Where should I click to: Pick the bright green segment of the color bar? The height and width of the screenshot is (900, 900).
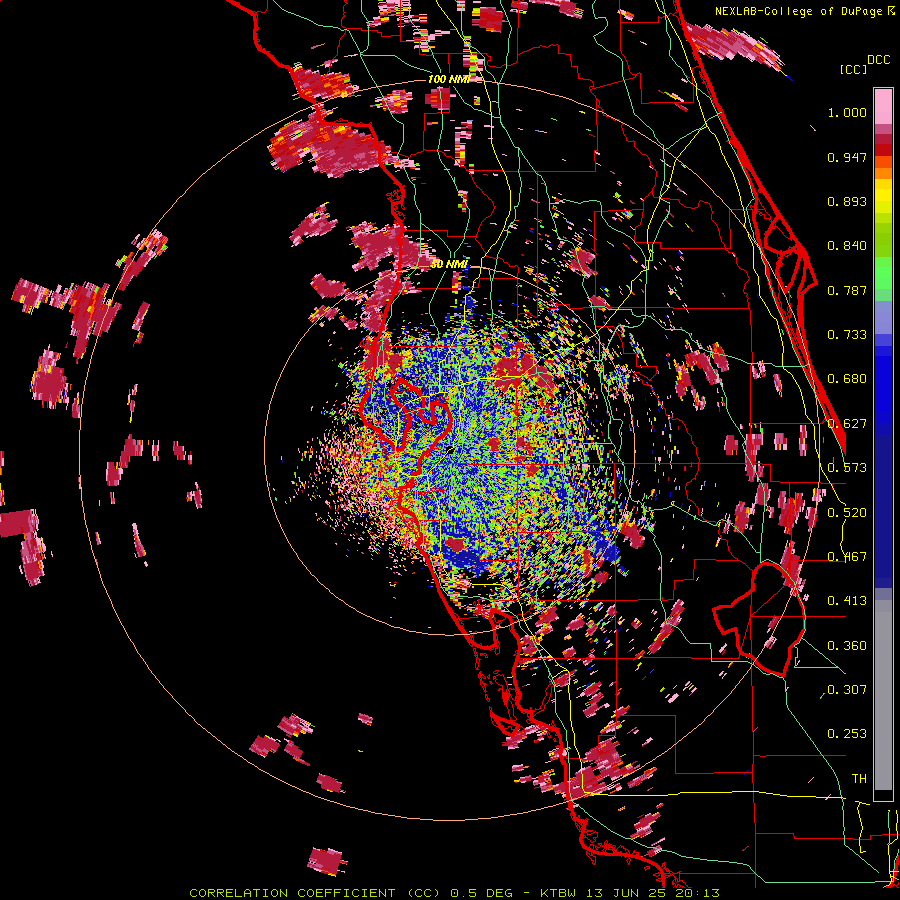[883, 273]
